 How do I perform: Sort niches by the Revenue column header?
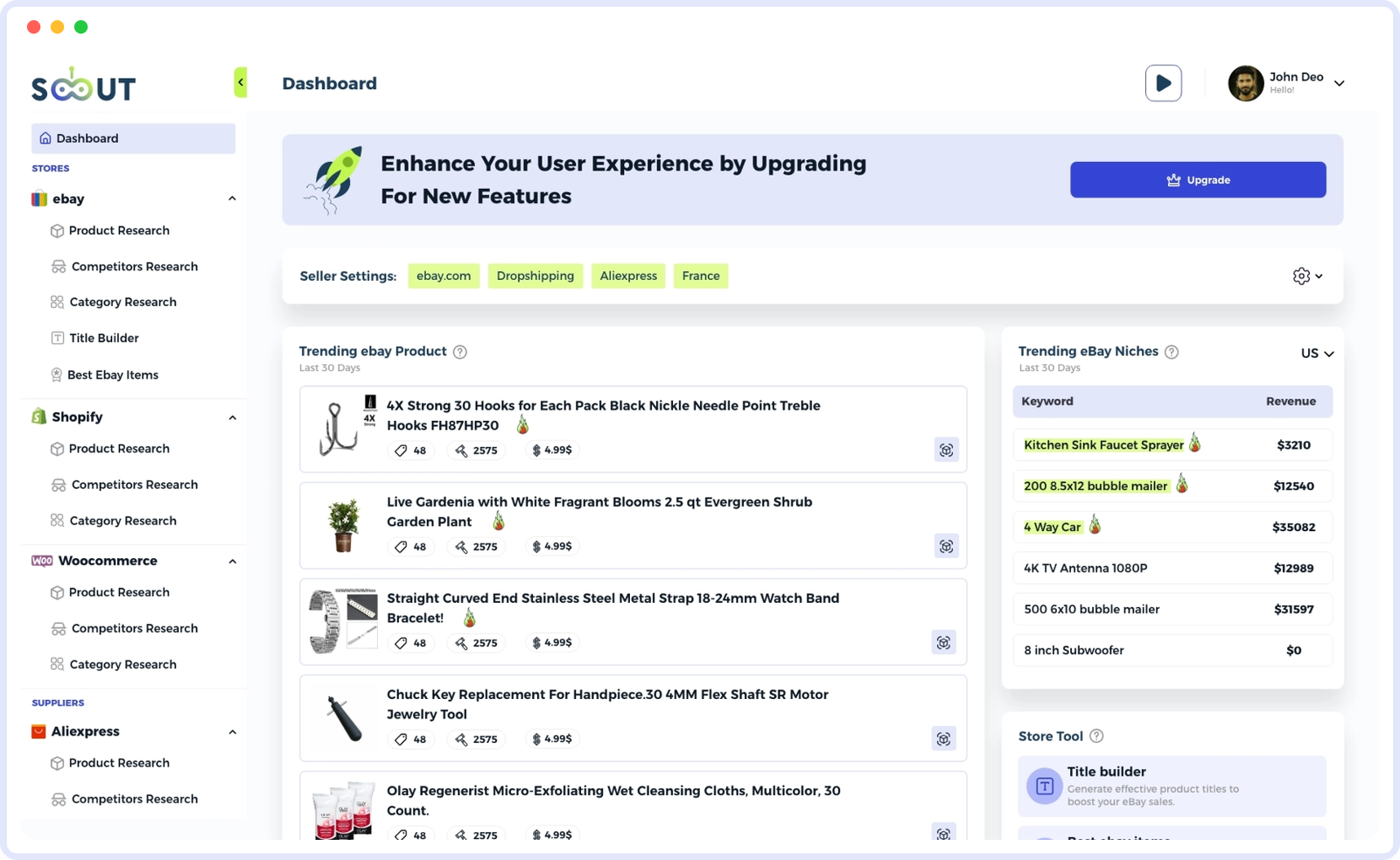tap(1291, 402)
